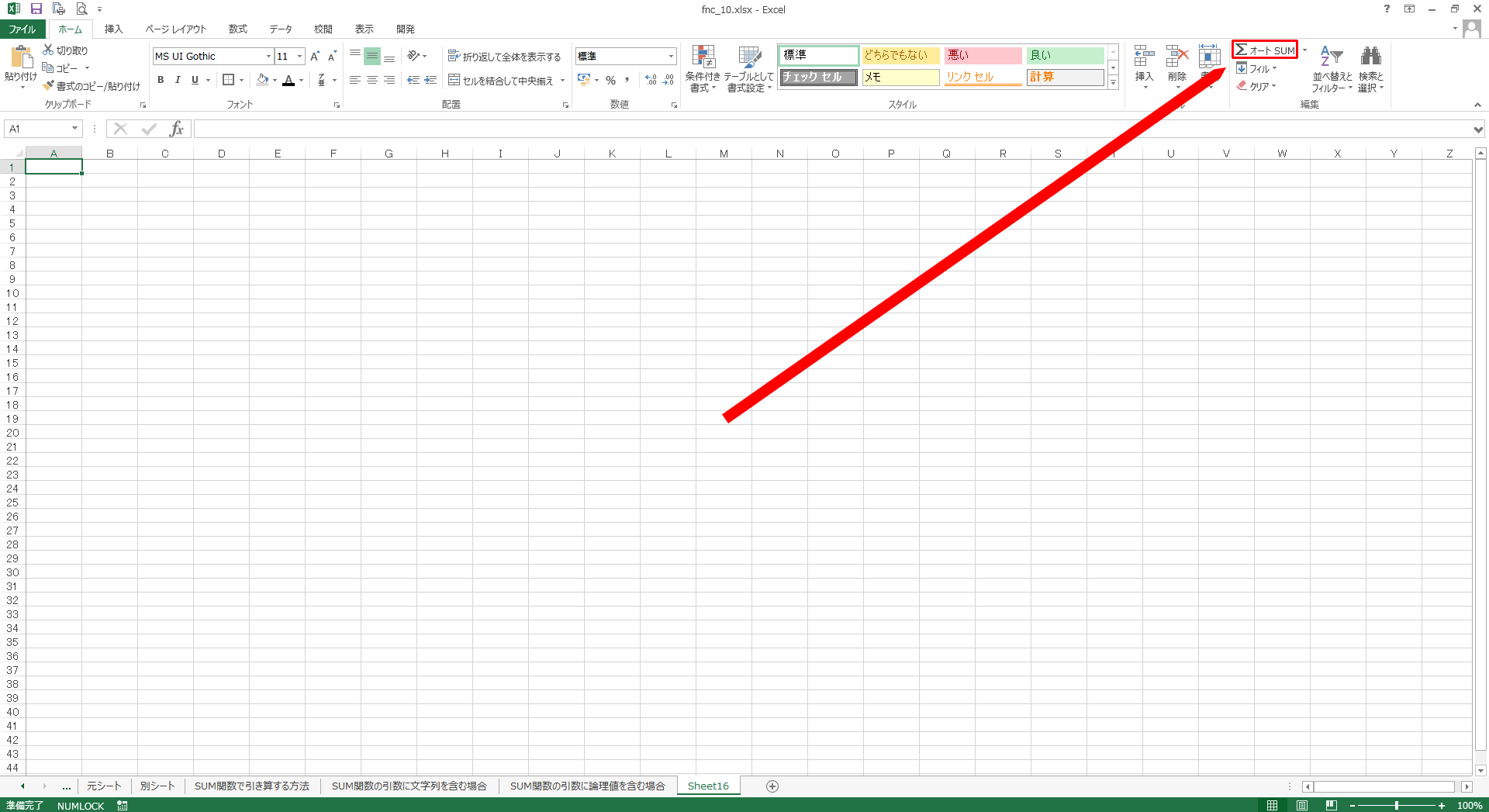Decrease font size with the small A

point(332,56)
